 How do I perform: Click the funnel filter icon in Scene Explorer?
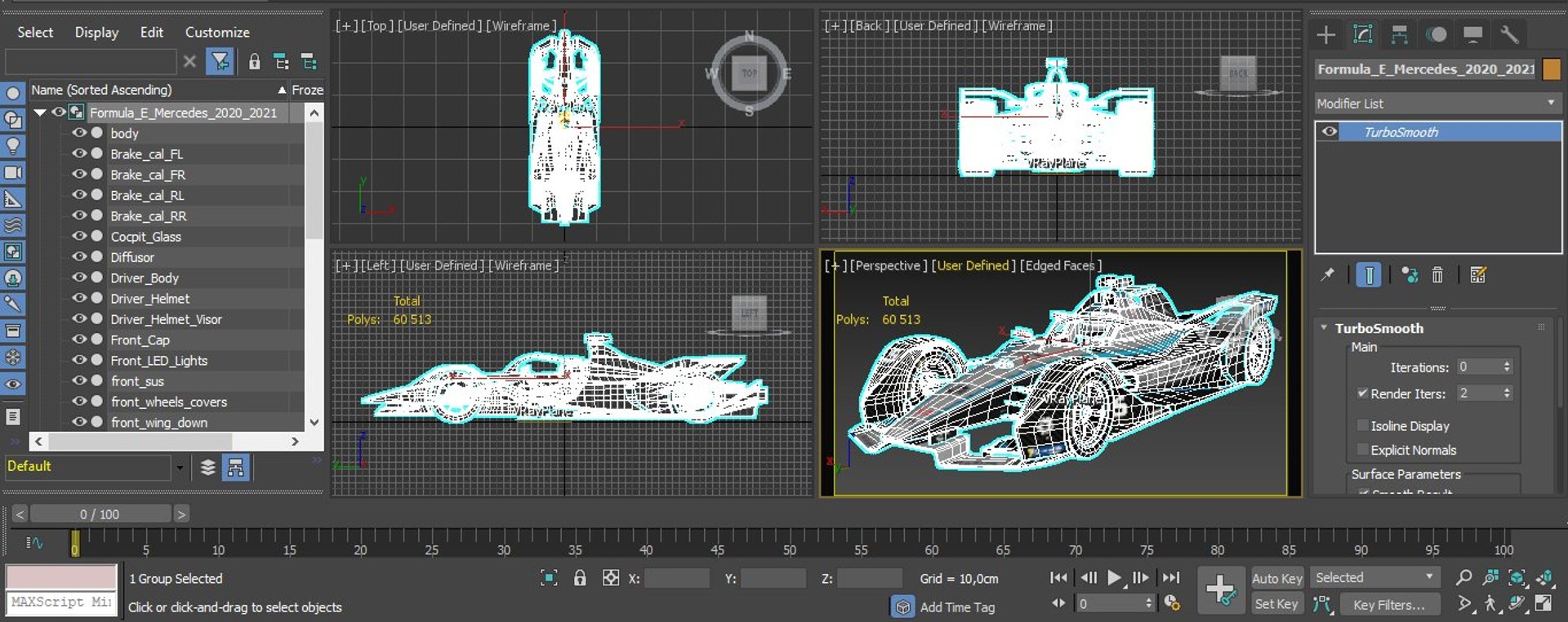tap(220, 61)
